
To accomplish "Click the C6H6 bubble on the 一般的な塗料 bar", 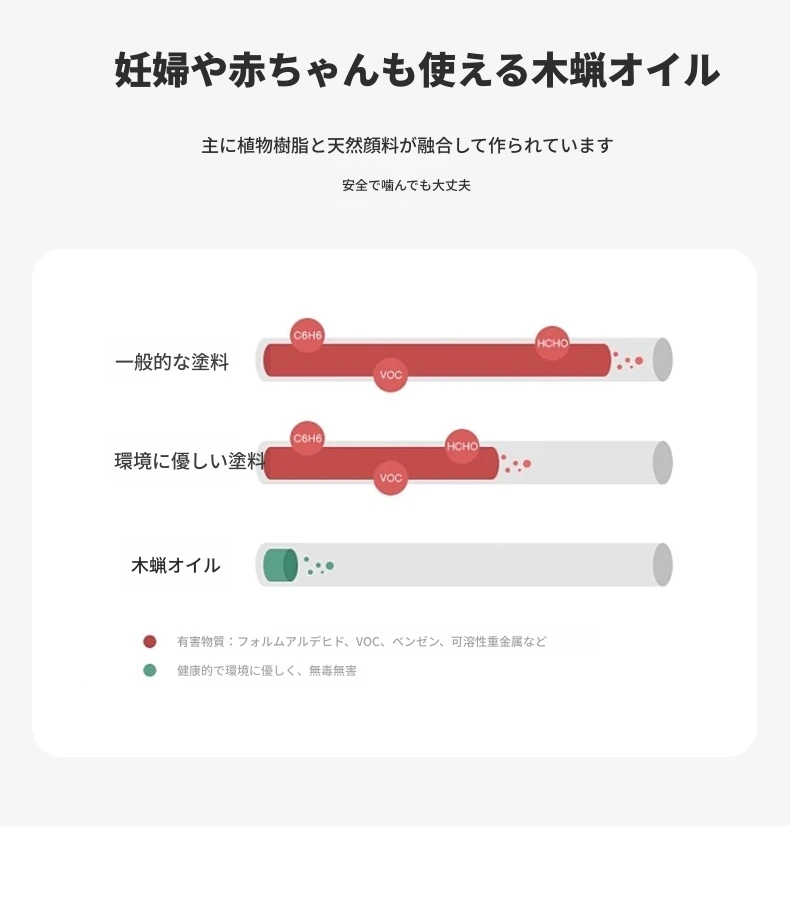I will 307,335.
